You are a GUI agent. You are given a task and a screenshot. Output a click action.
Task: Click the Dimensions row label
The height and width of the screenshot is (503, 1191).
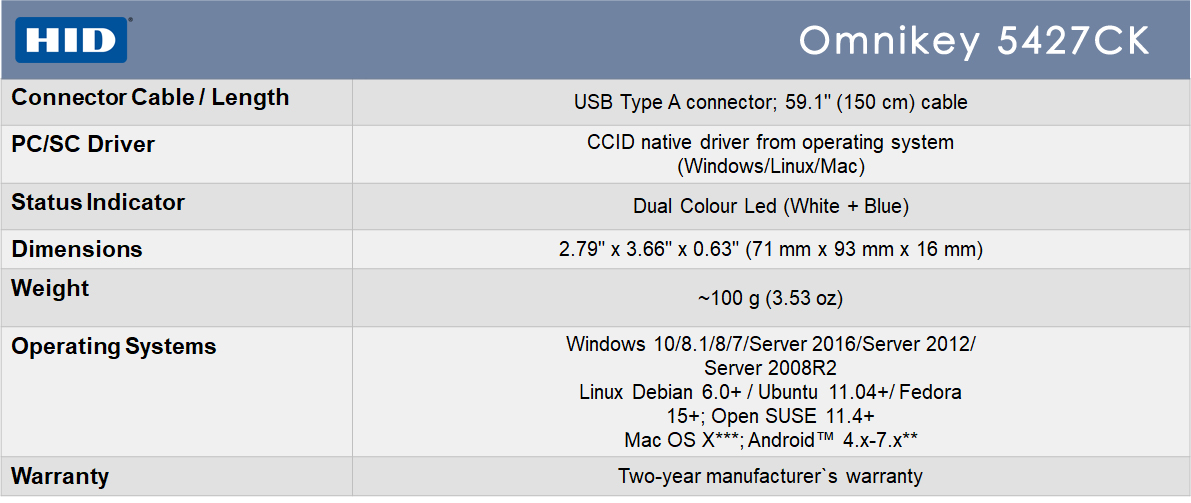click(x=77, y=249)
